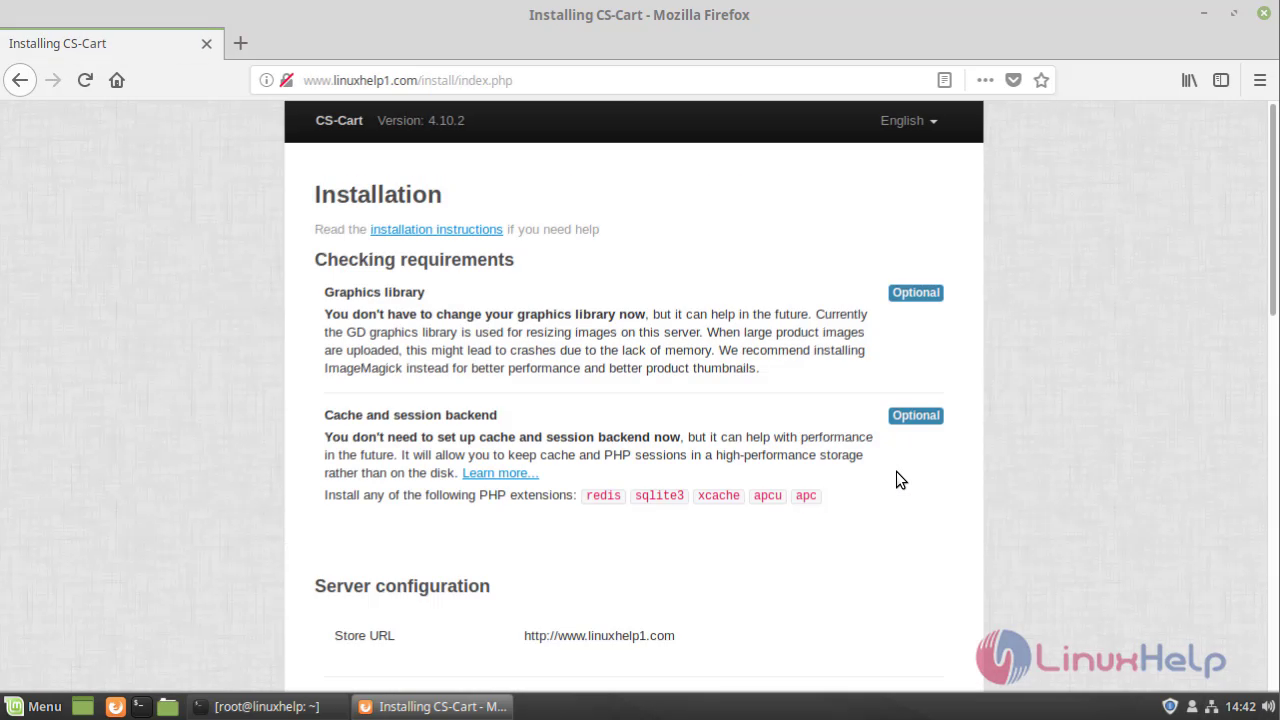Launch terminal from taskbar launcher
The width and height of the screenshot is (1280, 720).
tap(141, 706)
